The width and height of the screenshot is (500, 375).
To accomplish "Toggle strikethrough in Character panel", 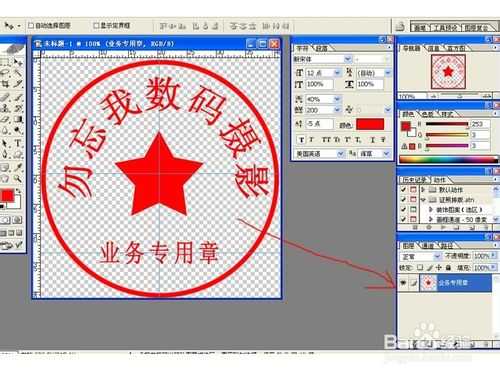I will tap(383, 140).
